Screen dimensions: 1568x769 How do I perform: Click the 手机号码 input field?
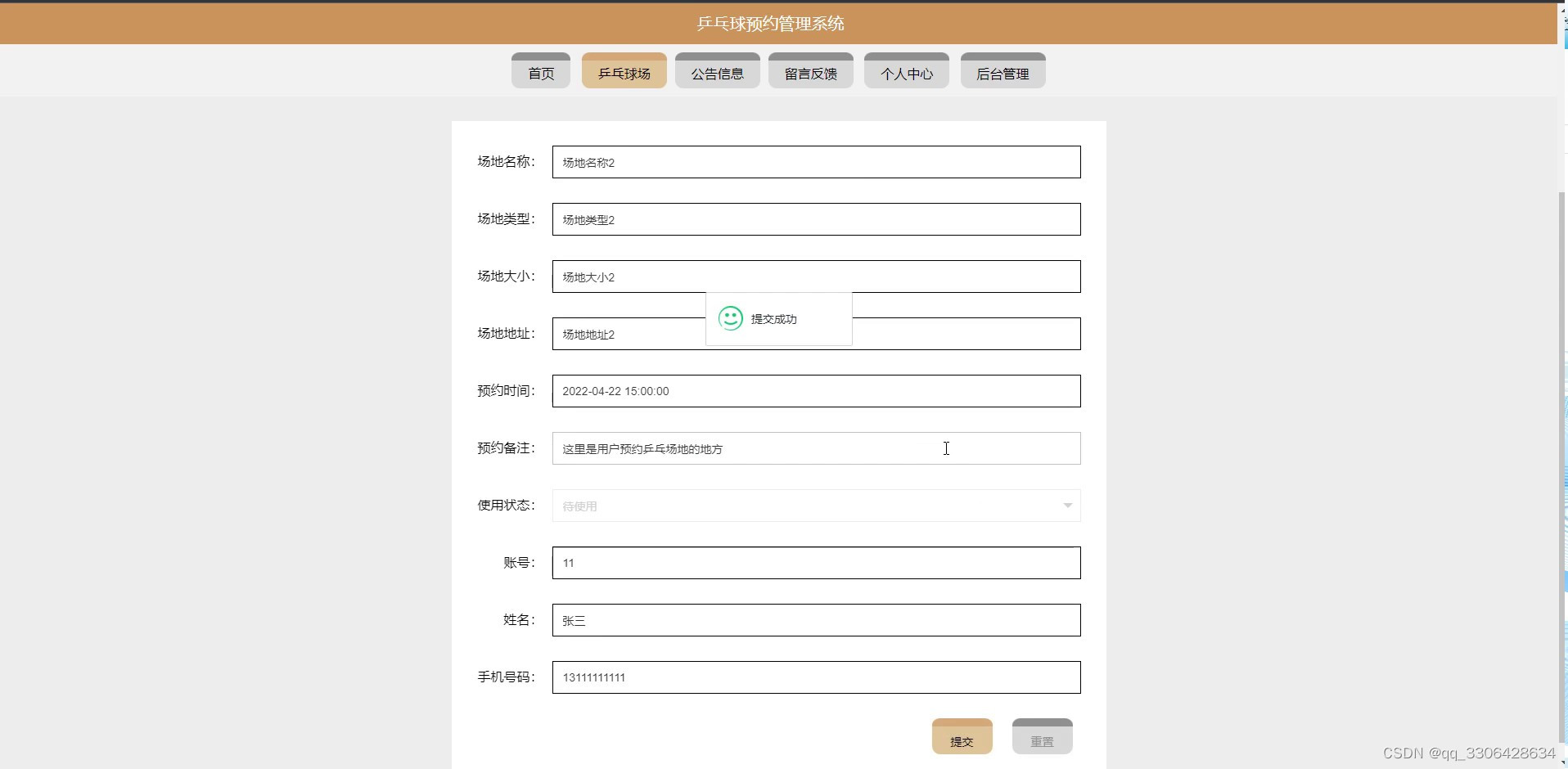point(816,677)
